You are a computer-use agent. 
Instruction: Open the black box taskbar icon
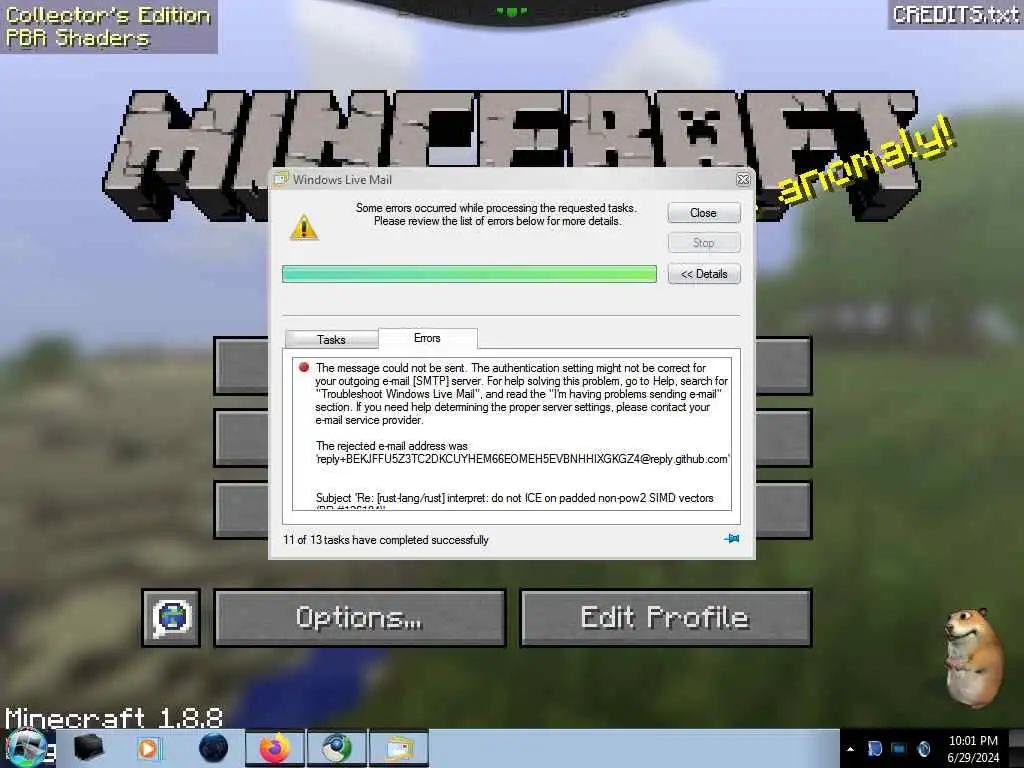click(x=88, y=748)
